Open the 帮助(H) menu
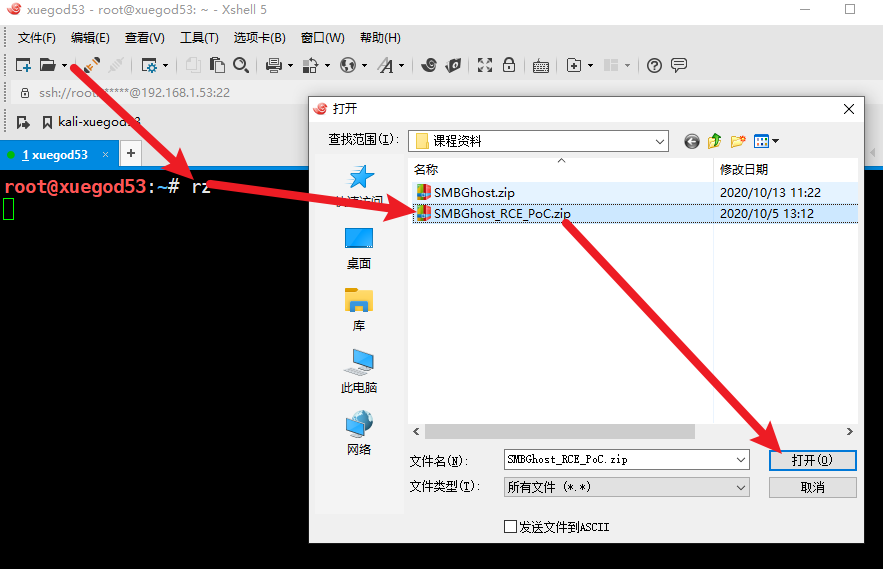Image resolution: width=883 pixels, height=569 pixels. [380, 38]
